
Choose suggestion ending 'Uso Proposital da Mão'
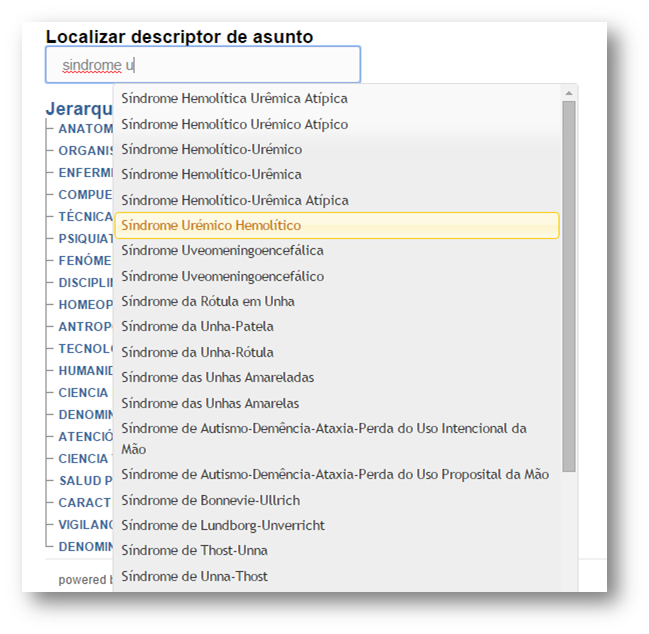337,474
